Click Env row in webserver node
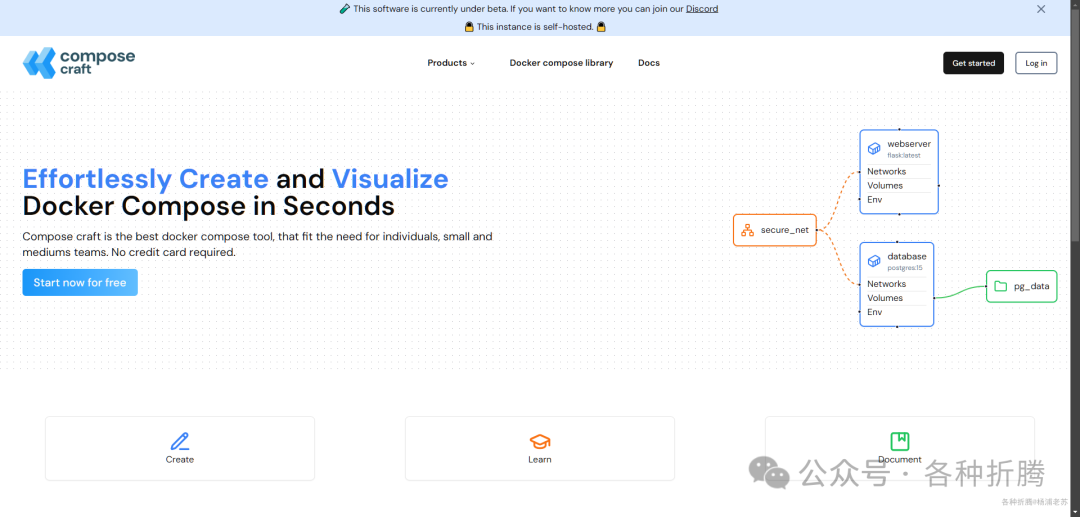 tap(898, 200)
